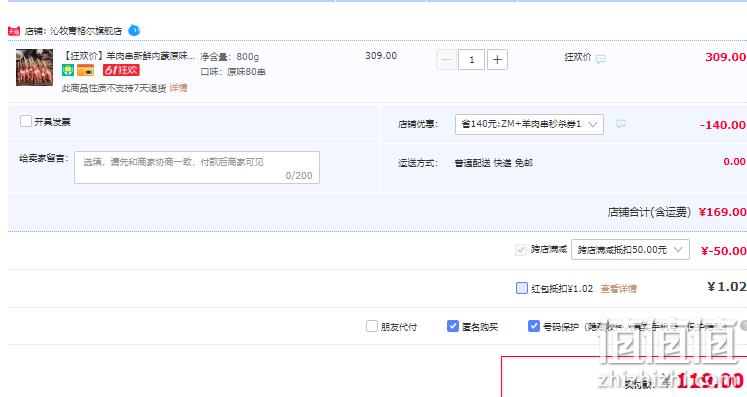Click the 口味: 原味80串 flavor text
Screen dimensions: 747x397
[x=233, y=72]
